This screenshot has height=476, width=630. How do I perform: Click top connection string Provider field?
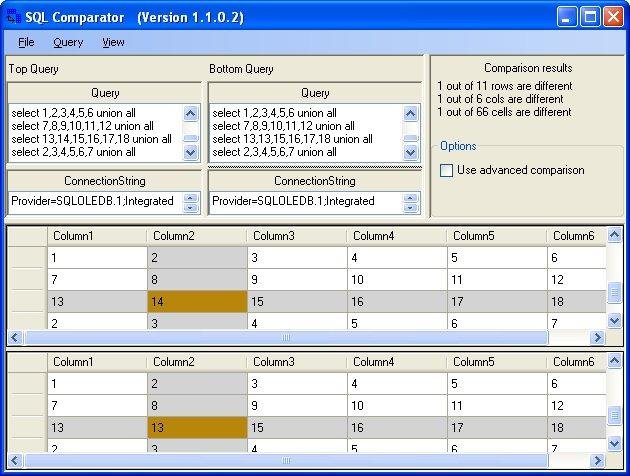96,201
